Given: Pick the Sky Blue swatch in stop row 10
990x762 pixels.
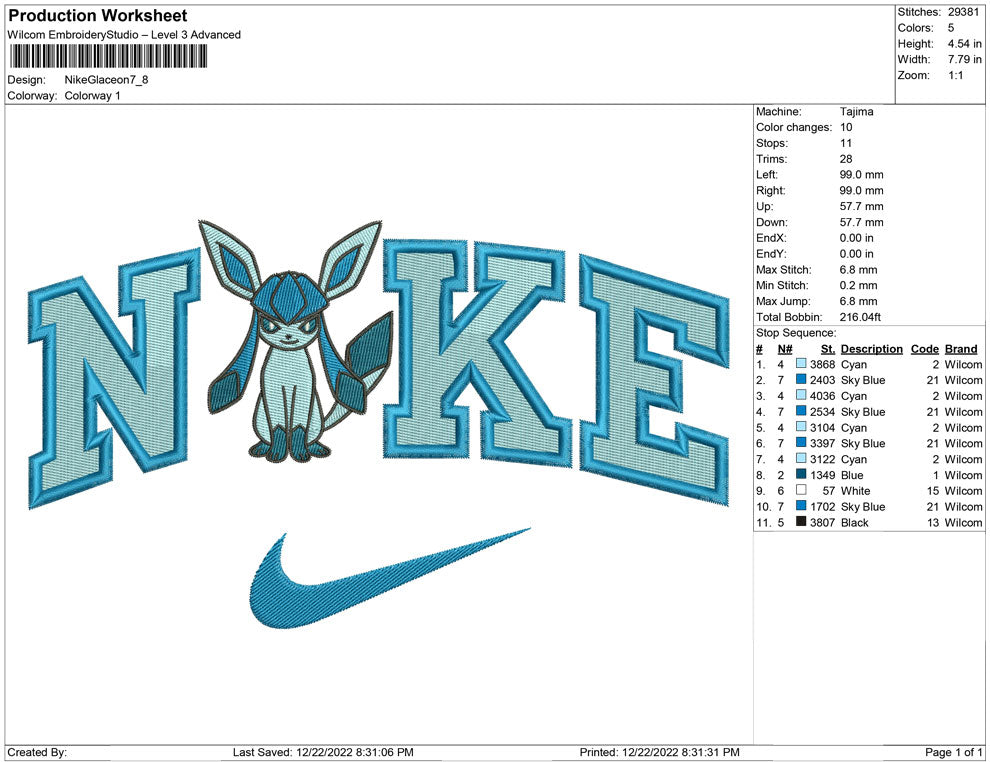Looking at the screenshot, I should 801,506.
